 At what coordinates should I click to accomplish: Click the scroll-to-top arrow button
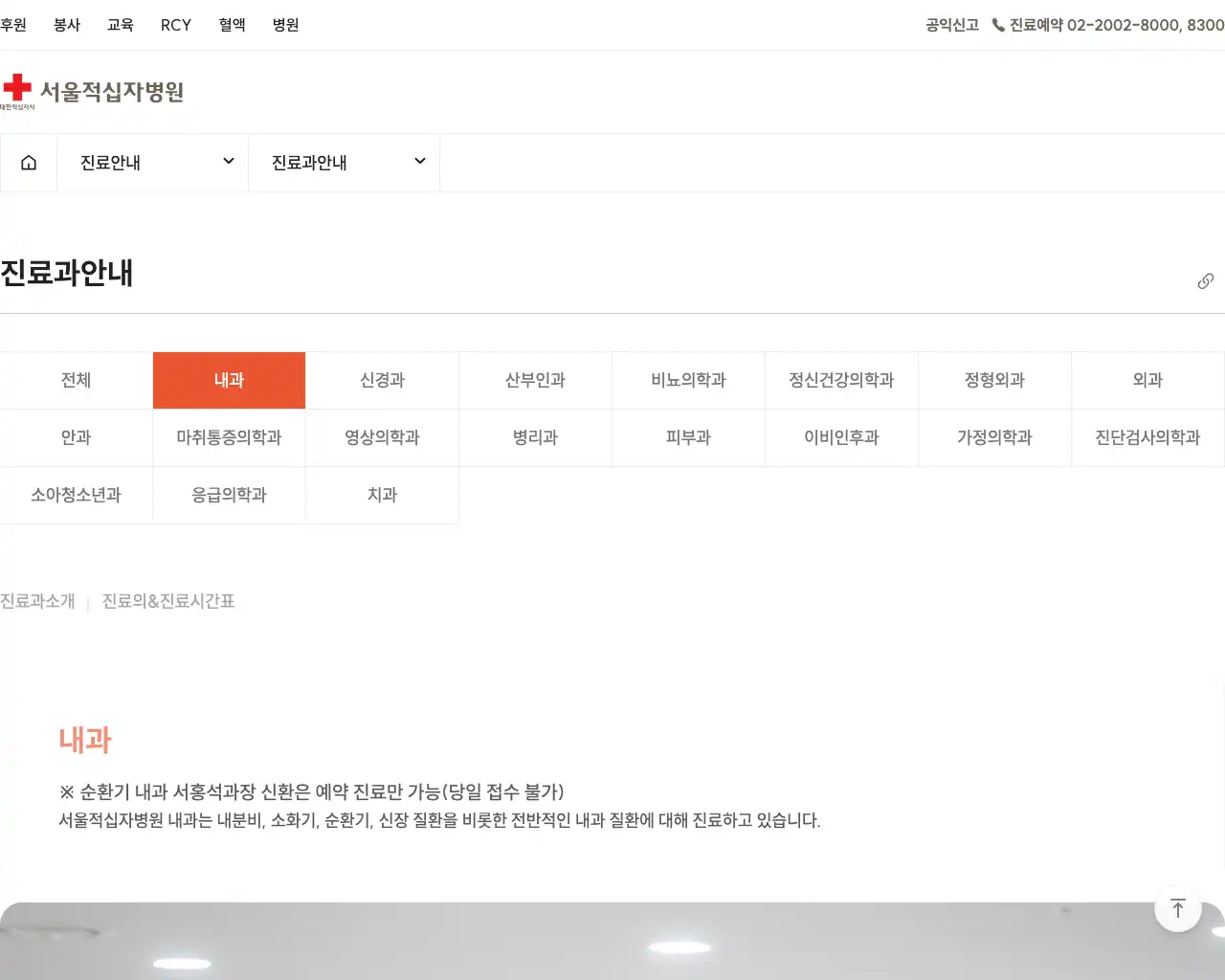coord(1178,908)
